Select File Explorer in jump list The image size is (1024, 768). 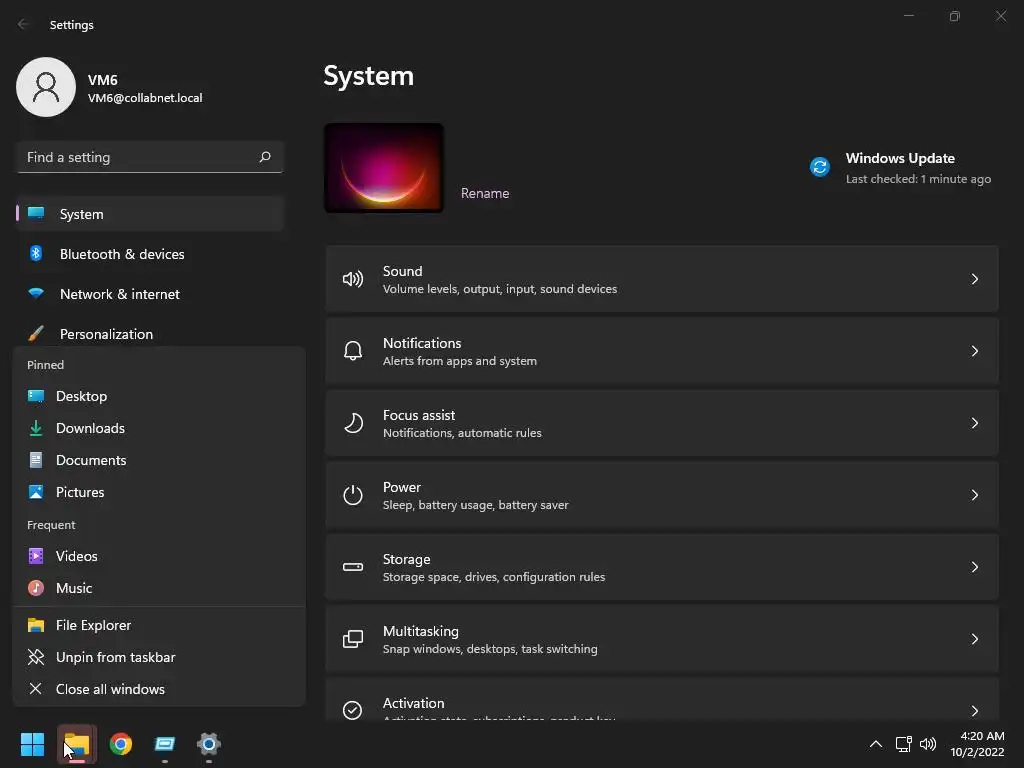tap(159, 625)
